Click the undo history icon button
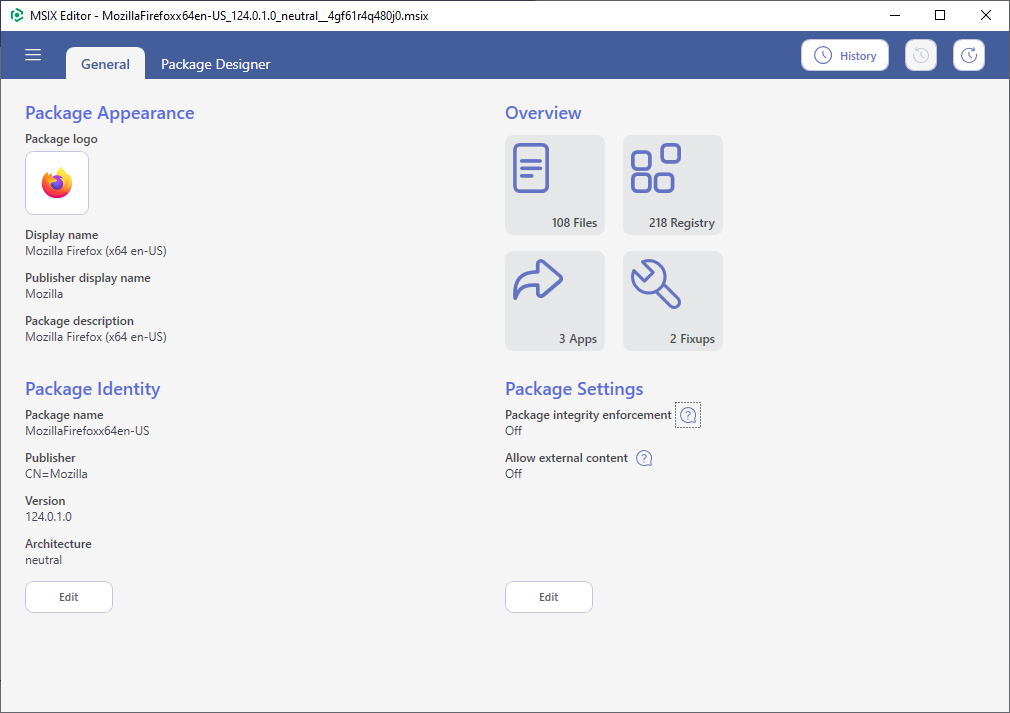 coord(920,55)
